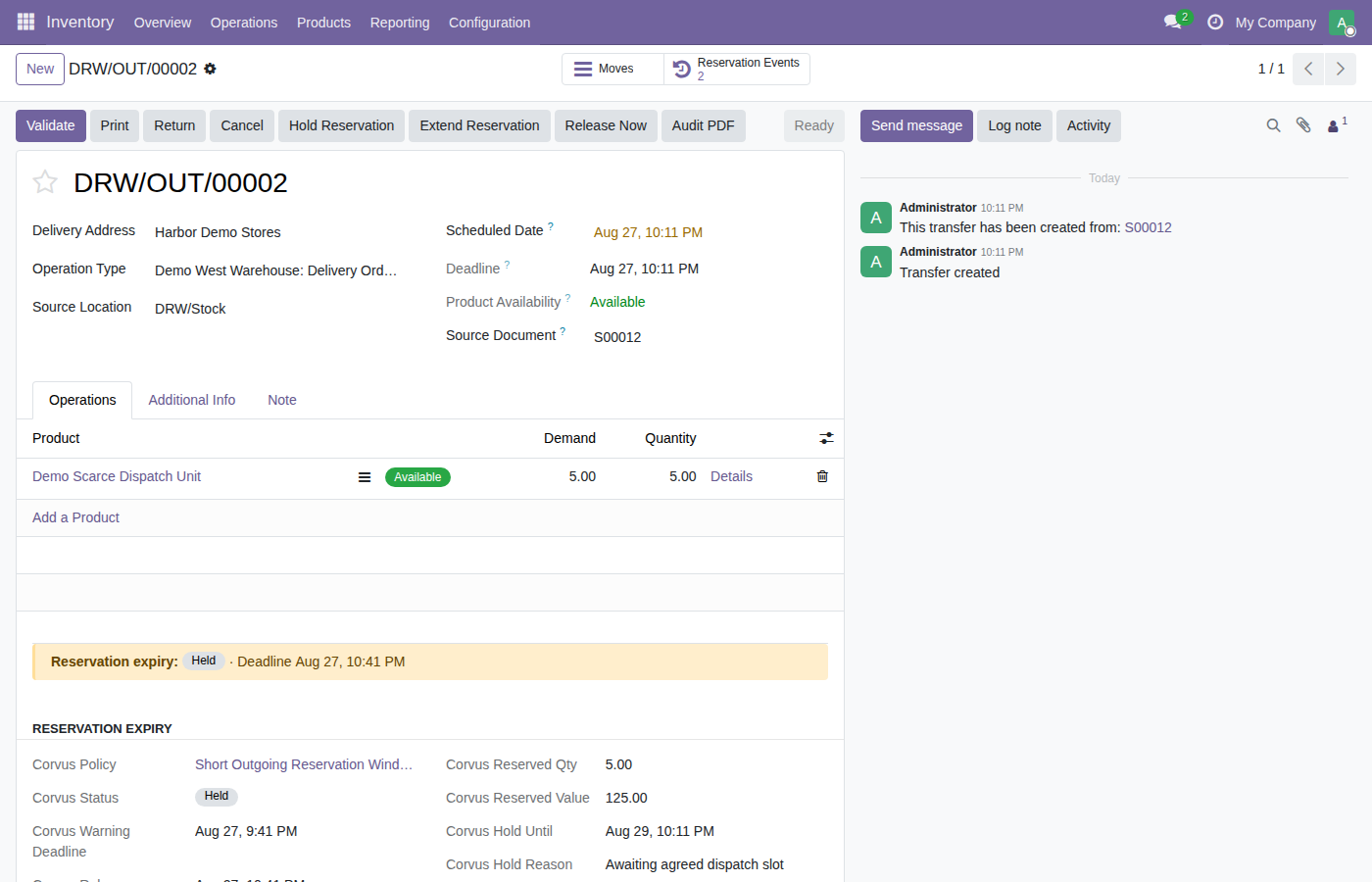Screen dimensions: 1372x882
Task: Go to next record arrow
Action: [x=1341, y=69]
